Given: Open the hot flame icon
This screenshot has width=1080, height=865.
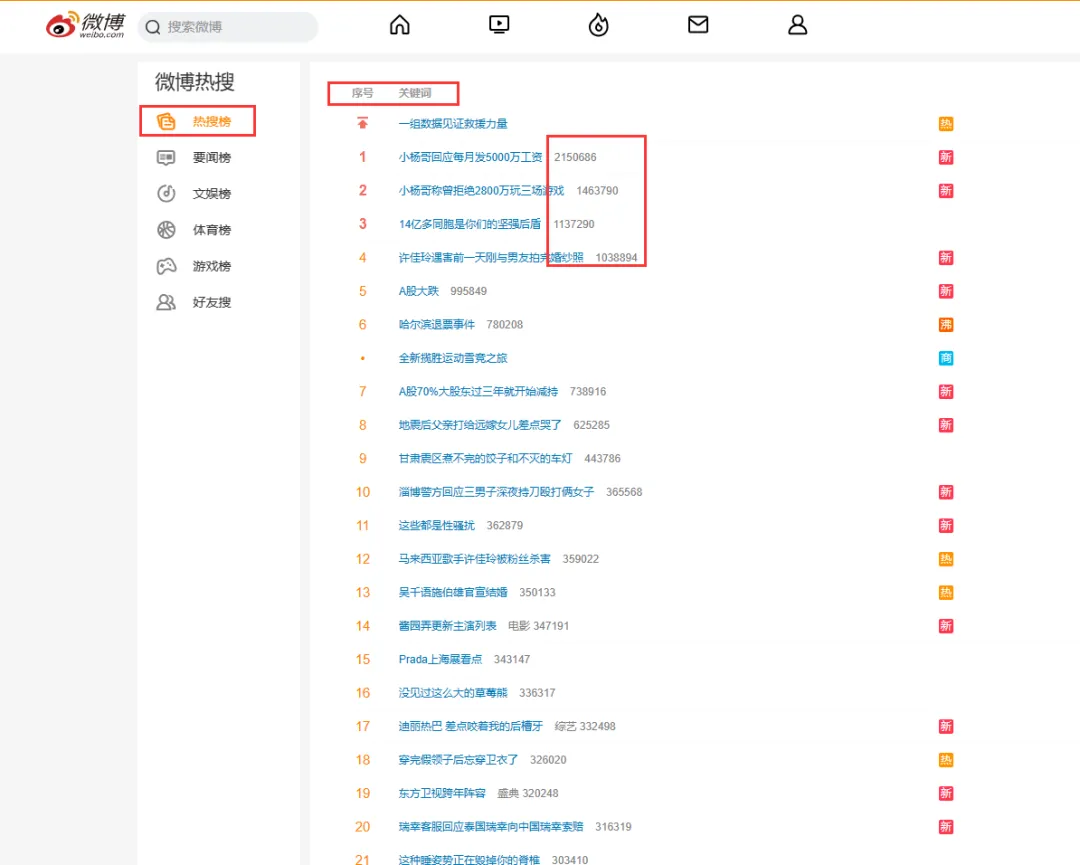Looking at the screenshot, I should click(599, 25).
